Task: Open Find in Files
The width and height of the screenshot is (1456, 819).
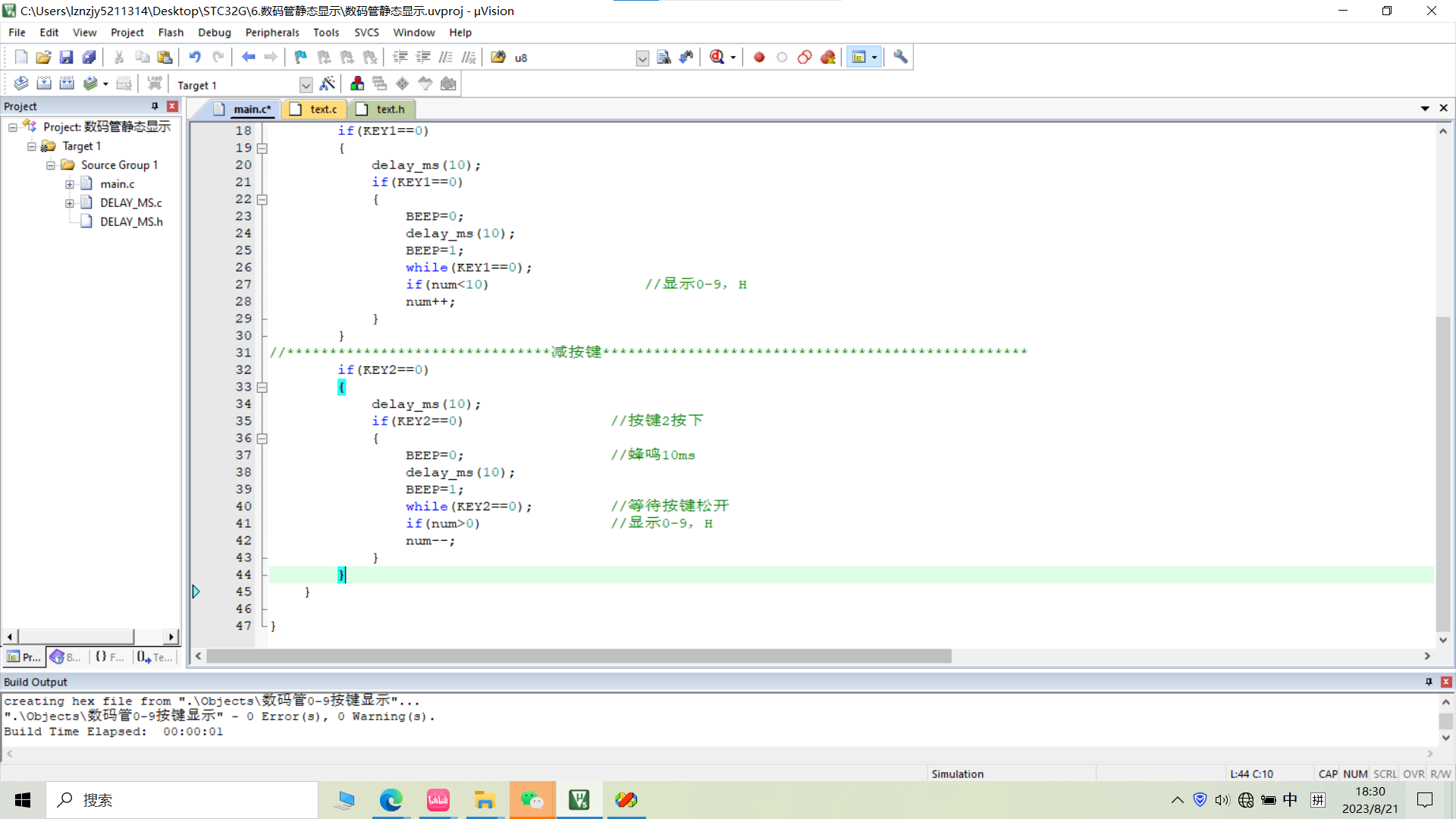Action: point(498,58)
